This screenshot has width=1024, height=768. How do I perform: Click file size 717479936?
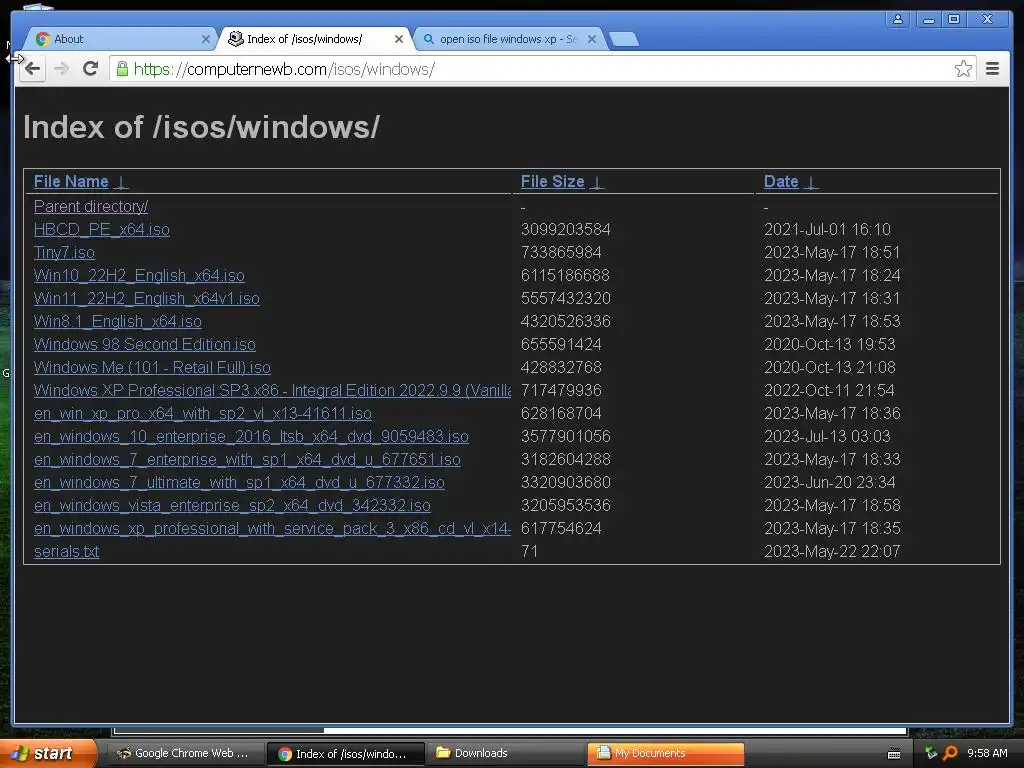coord(561,390)
